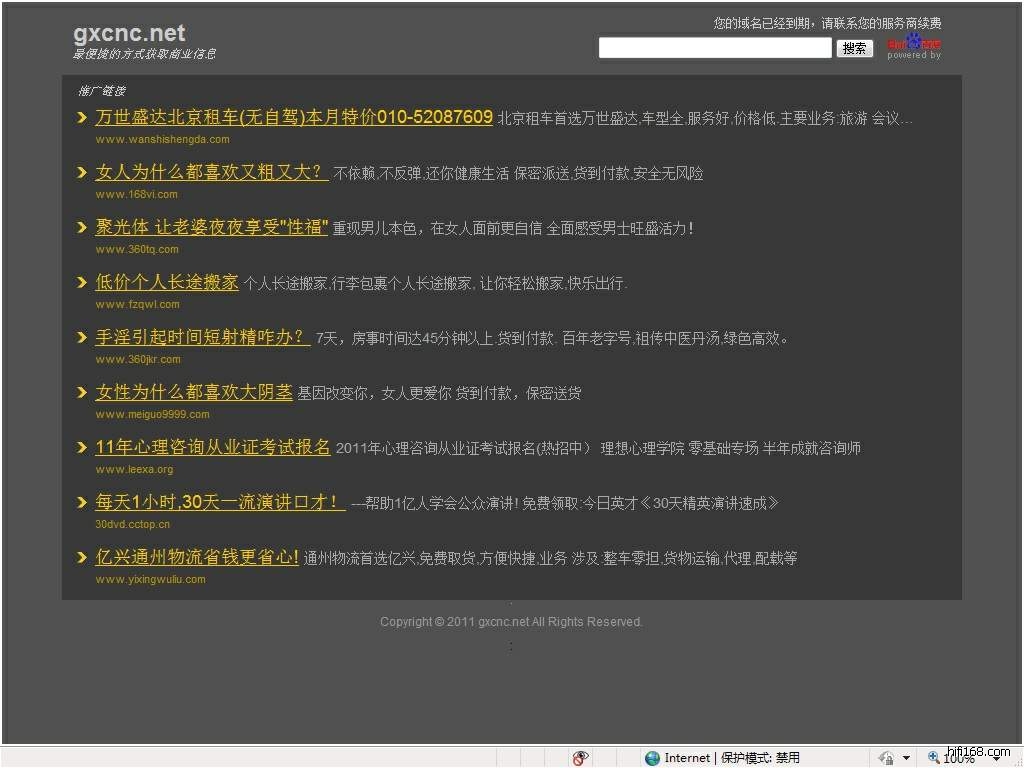This screenshot has width=1024, height=768.
Task: Open the privacy report eye icon in status bar
Action: (580, 758)
